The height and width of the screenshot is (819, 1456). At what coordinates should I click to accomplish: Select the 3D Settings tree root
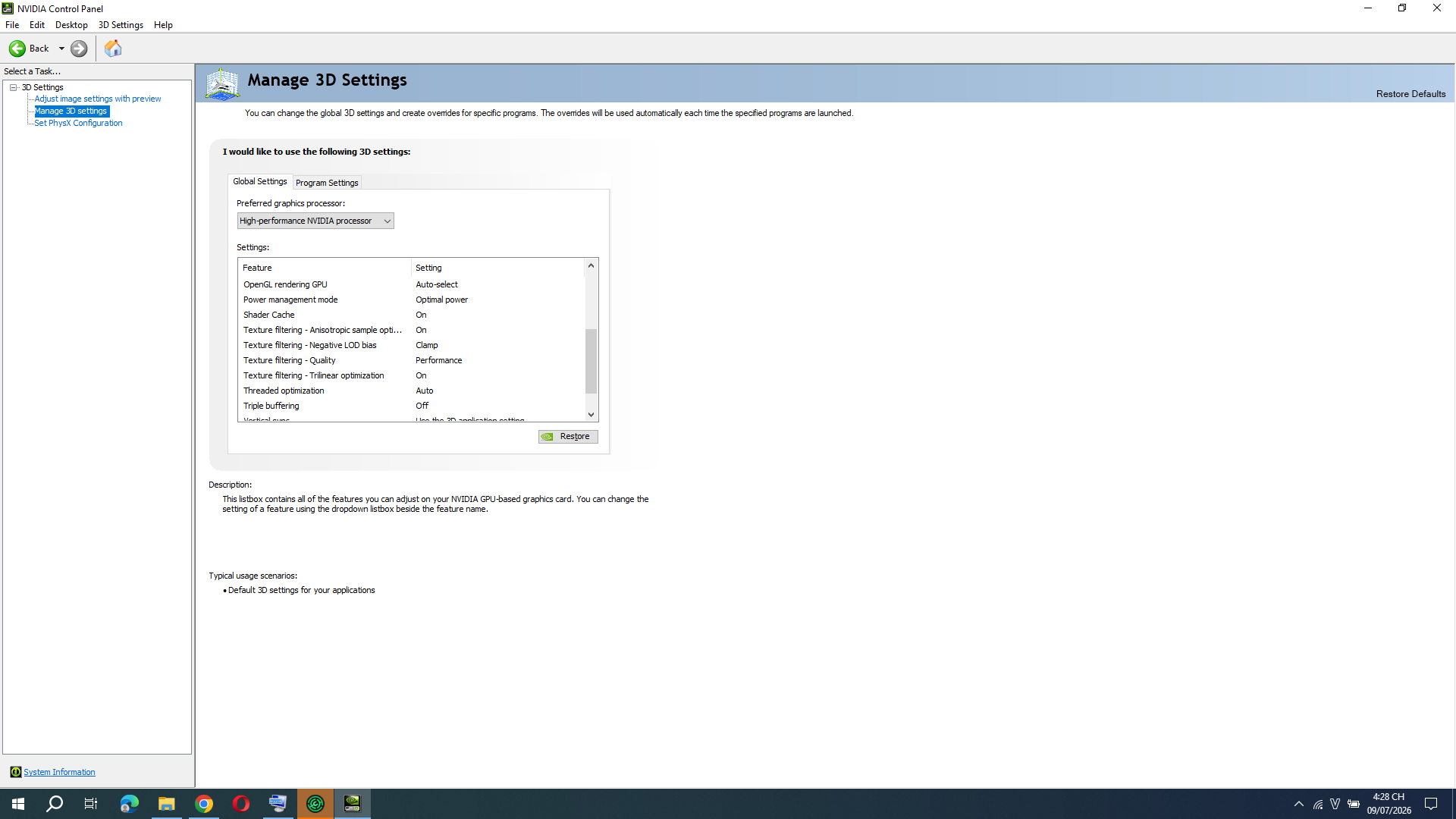(x=42, y=87)
